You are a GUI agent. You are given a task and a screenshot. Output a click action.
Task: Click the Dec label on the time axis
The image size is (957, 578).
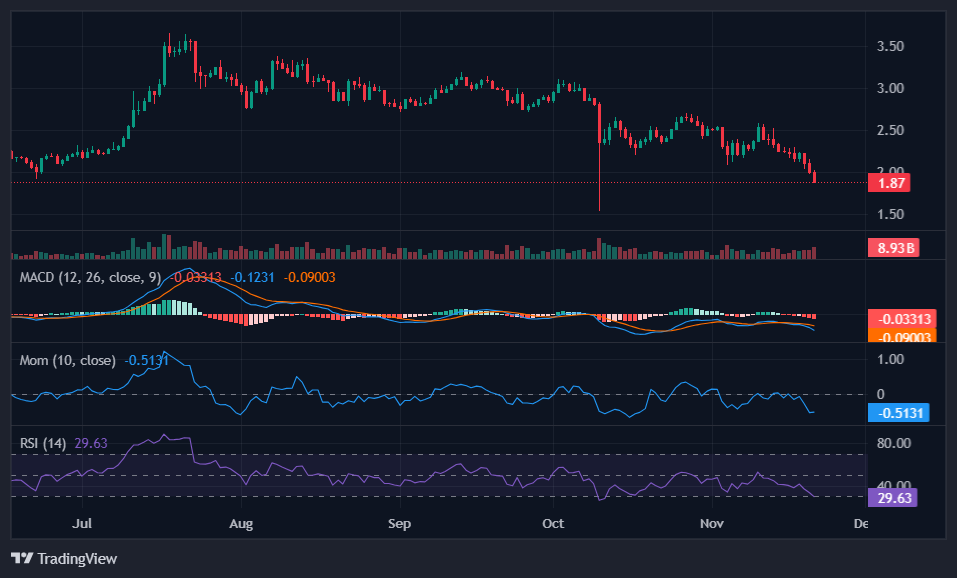click(x=859, y=523)
